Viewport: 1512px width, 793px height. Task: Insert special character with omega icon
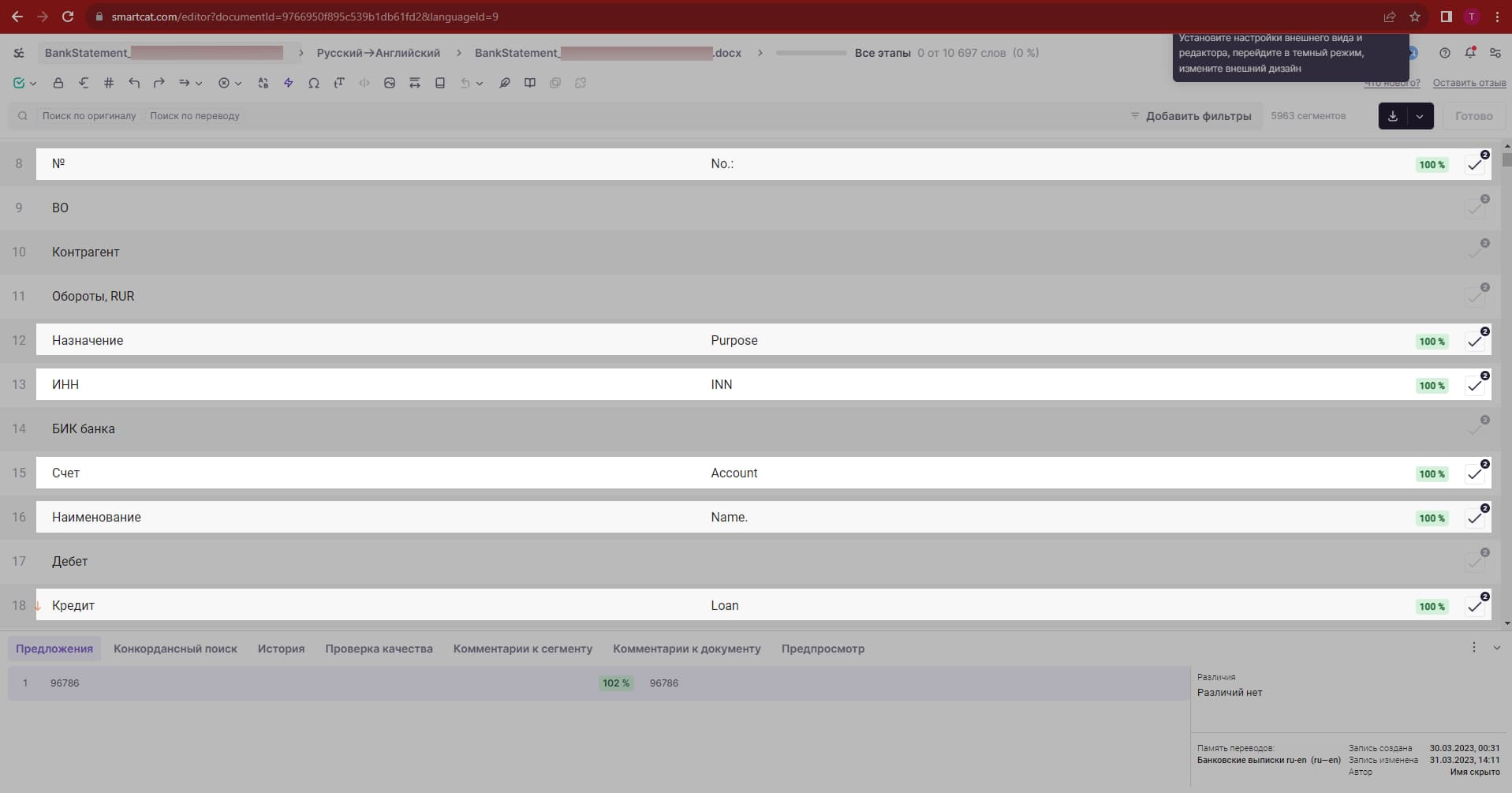[314, 83]
